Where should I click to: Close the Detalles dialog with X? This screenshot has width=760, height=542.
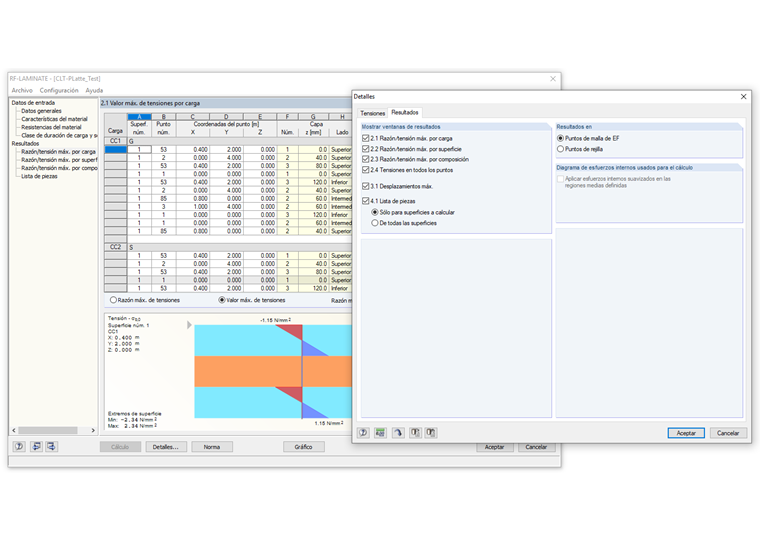743,96
